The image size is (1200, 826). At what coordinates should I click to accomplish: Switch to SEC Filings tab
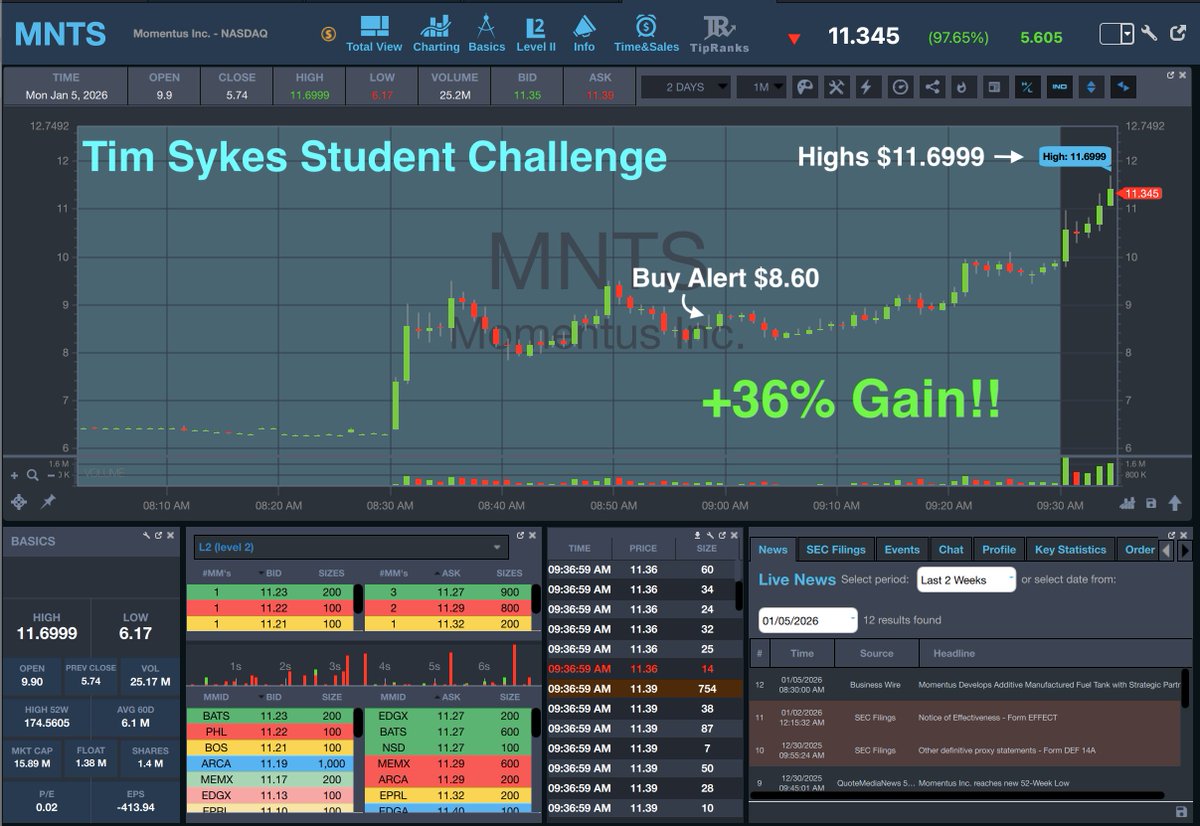pos(835,549)
